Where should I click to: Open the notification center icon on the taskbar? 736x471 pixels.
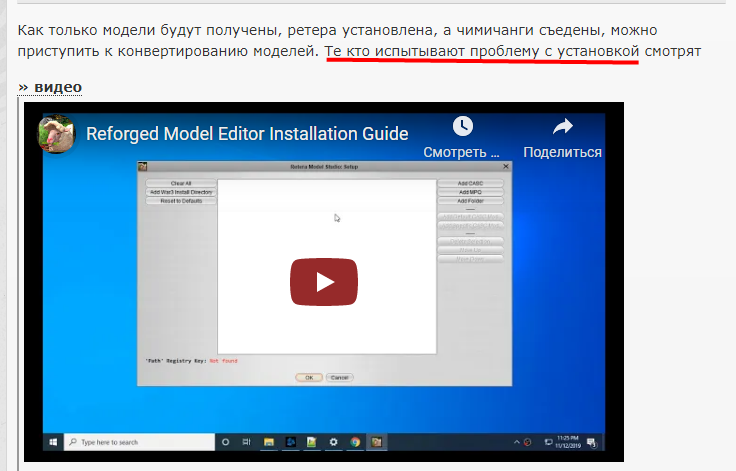point(592,442)
